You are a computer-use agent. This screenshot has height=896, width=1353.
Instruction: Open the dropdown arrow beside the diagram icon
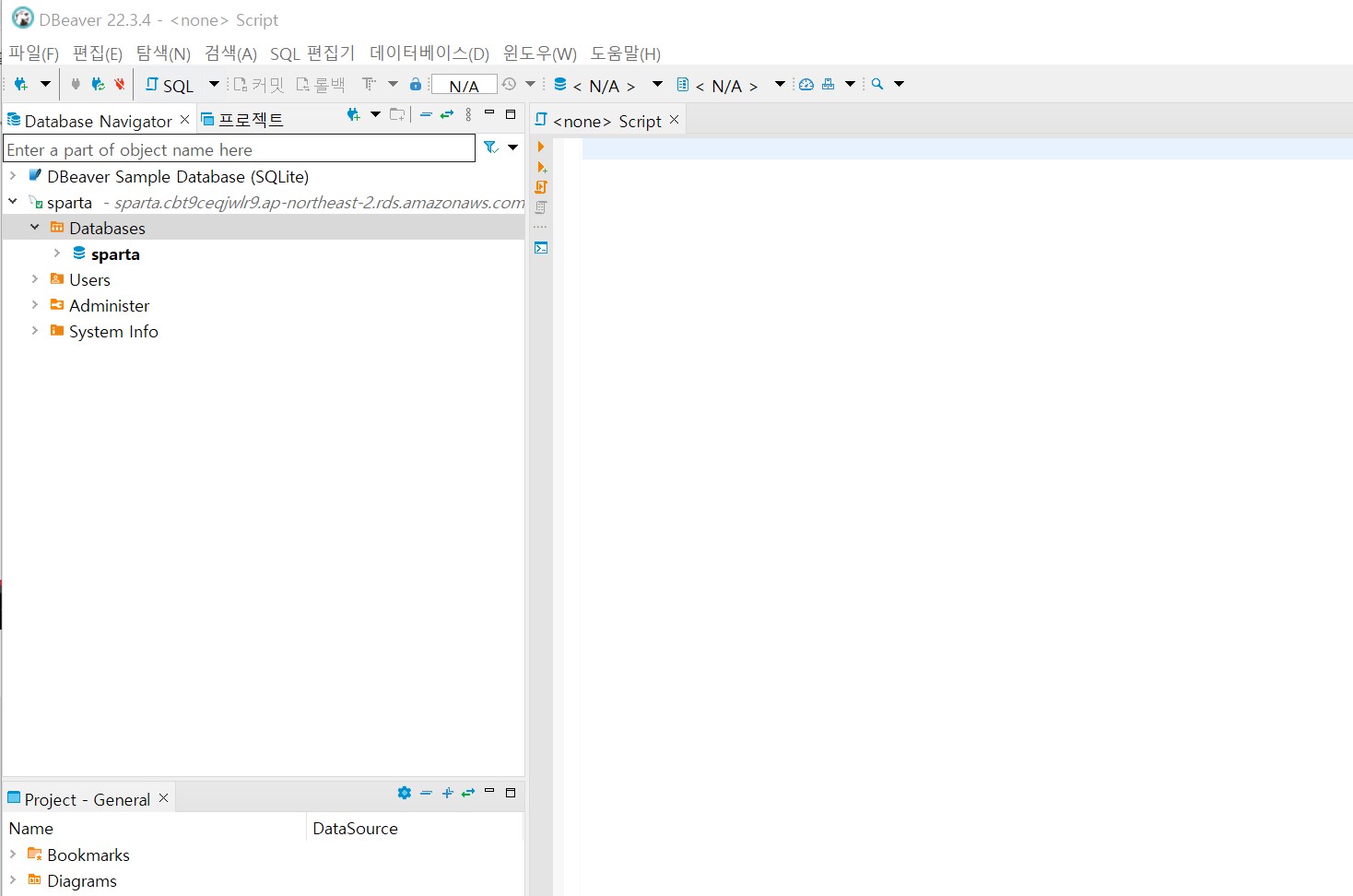pos(851,84)
